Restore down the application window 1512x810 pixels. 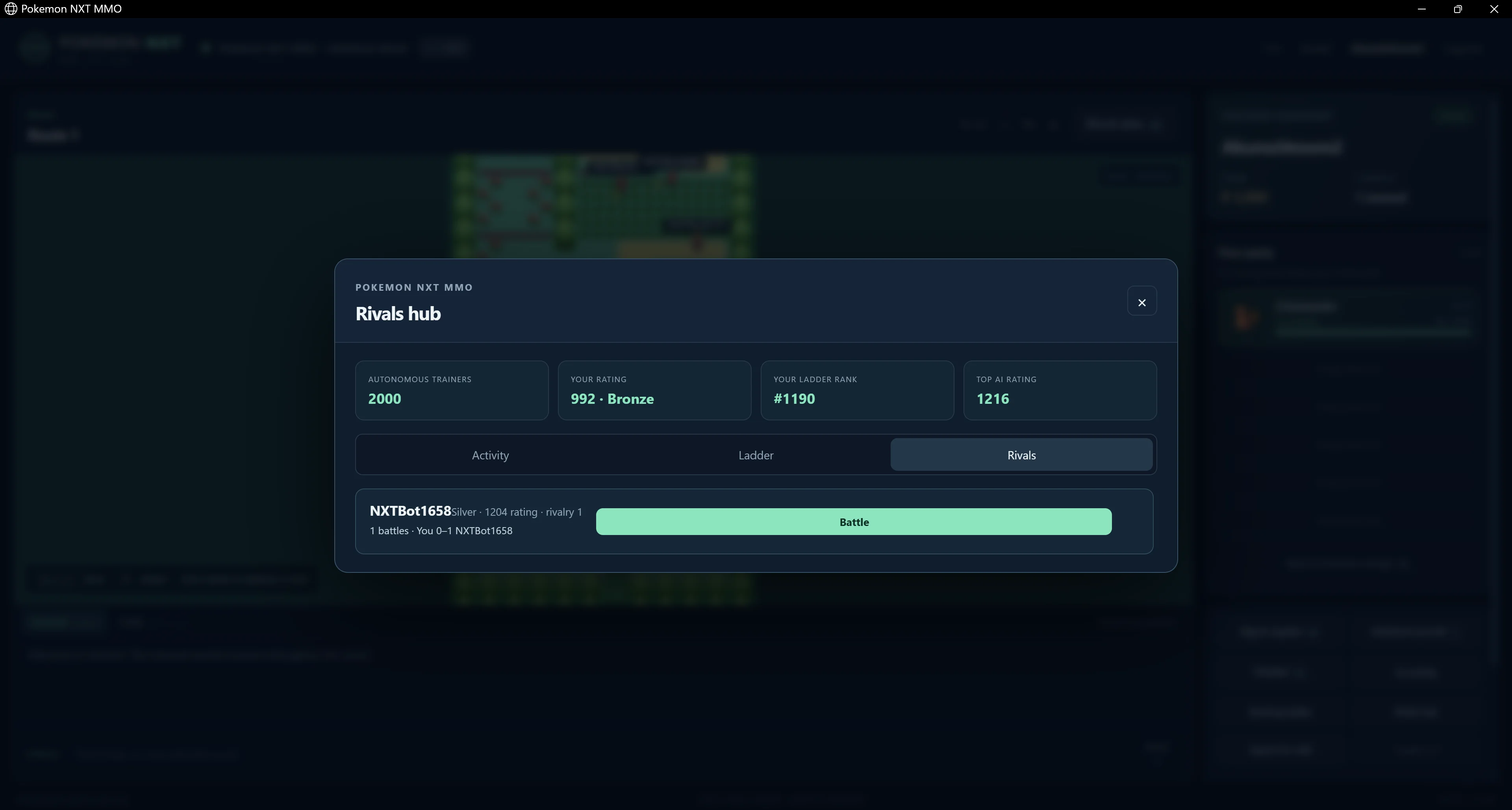tap(1457, 9)
